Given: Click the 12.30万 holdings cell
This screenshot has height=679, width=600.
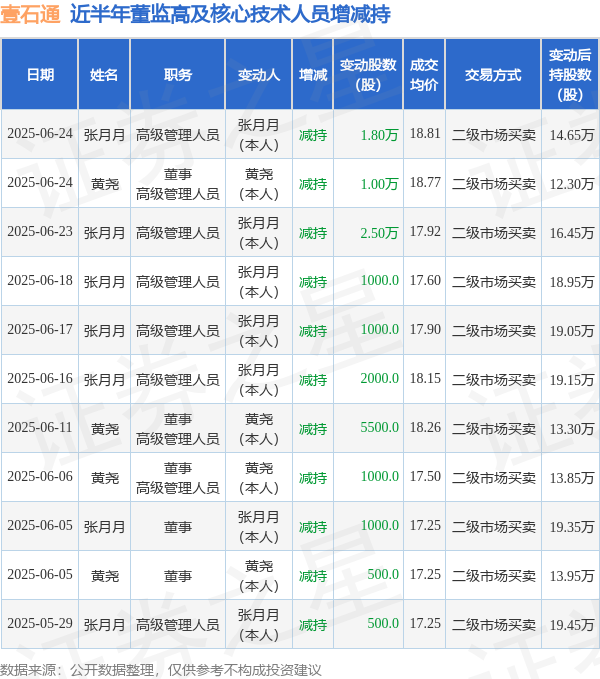Looking at the screenshot, I should [x=571, y=184].
